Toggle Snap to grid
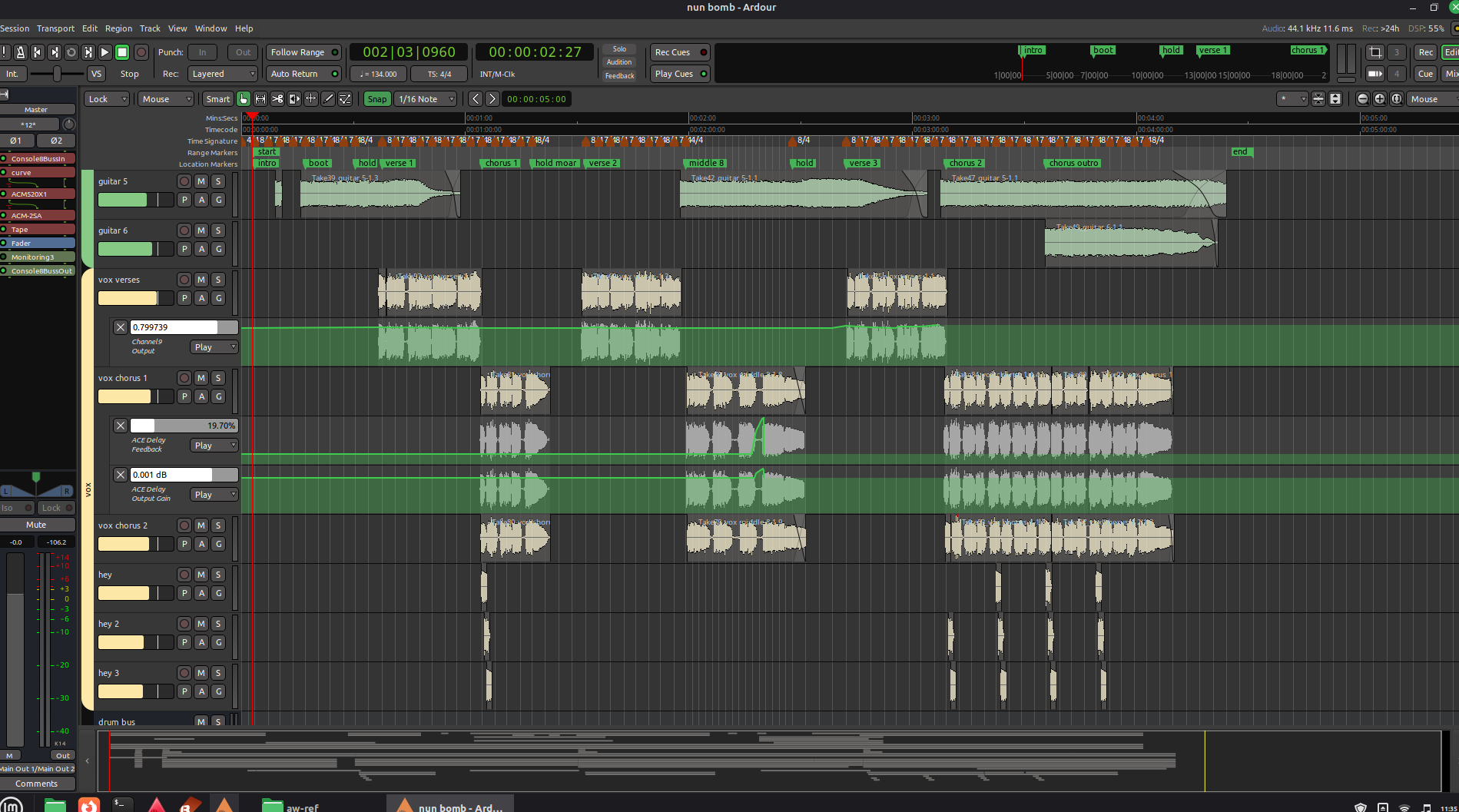The height and width of the screenshot is (812, 1459). point(376,99)
